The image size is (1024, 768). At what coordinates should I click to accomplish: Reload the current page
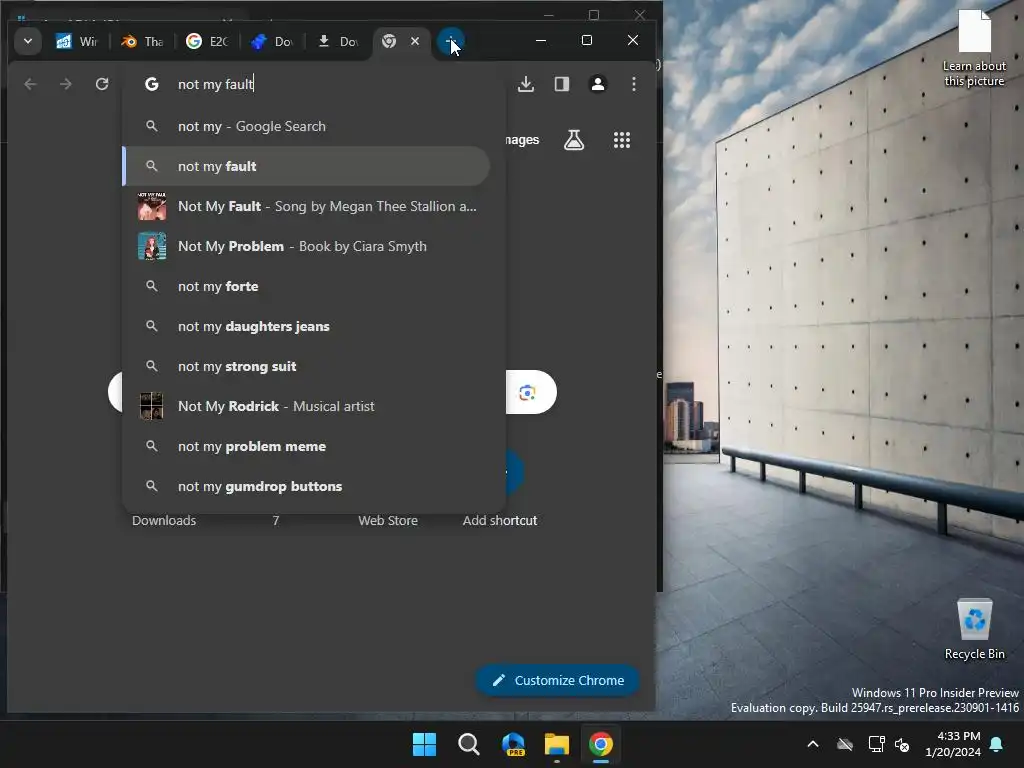(x=102, y=84)
